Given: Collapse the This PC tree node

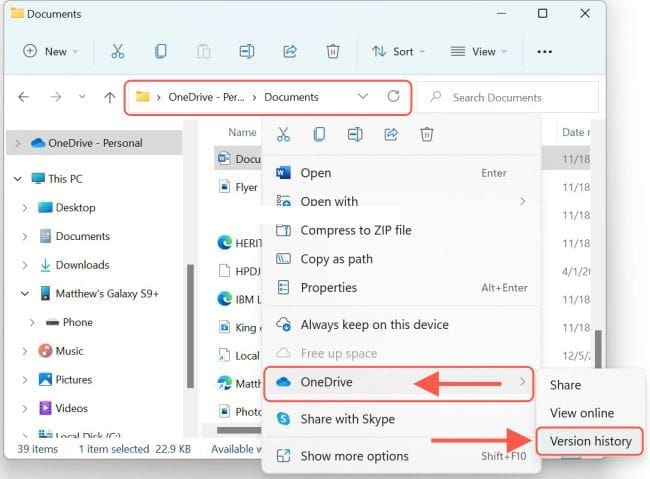Looking at the screenshot, I should pos(17,179).
